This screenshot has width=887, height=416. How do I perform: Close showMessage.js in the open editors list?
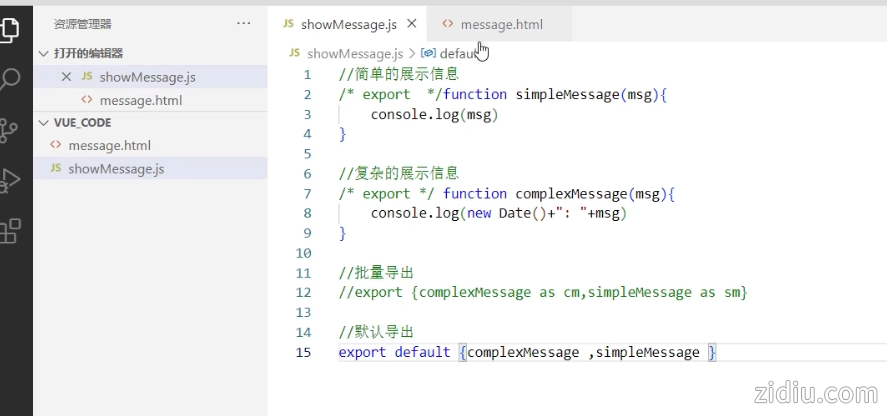[x=67, y=77]
